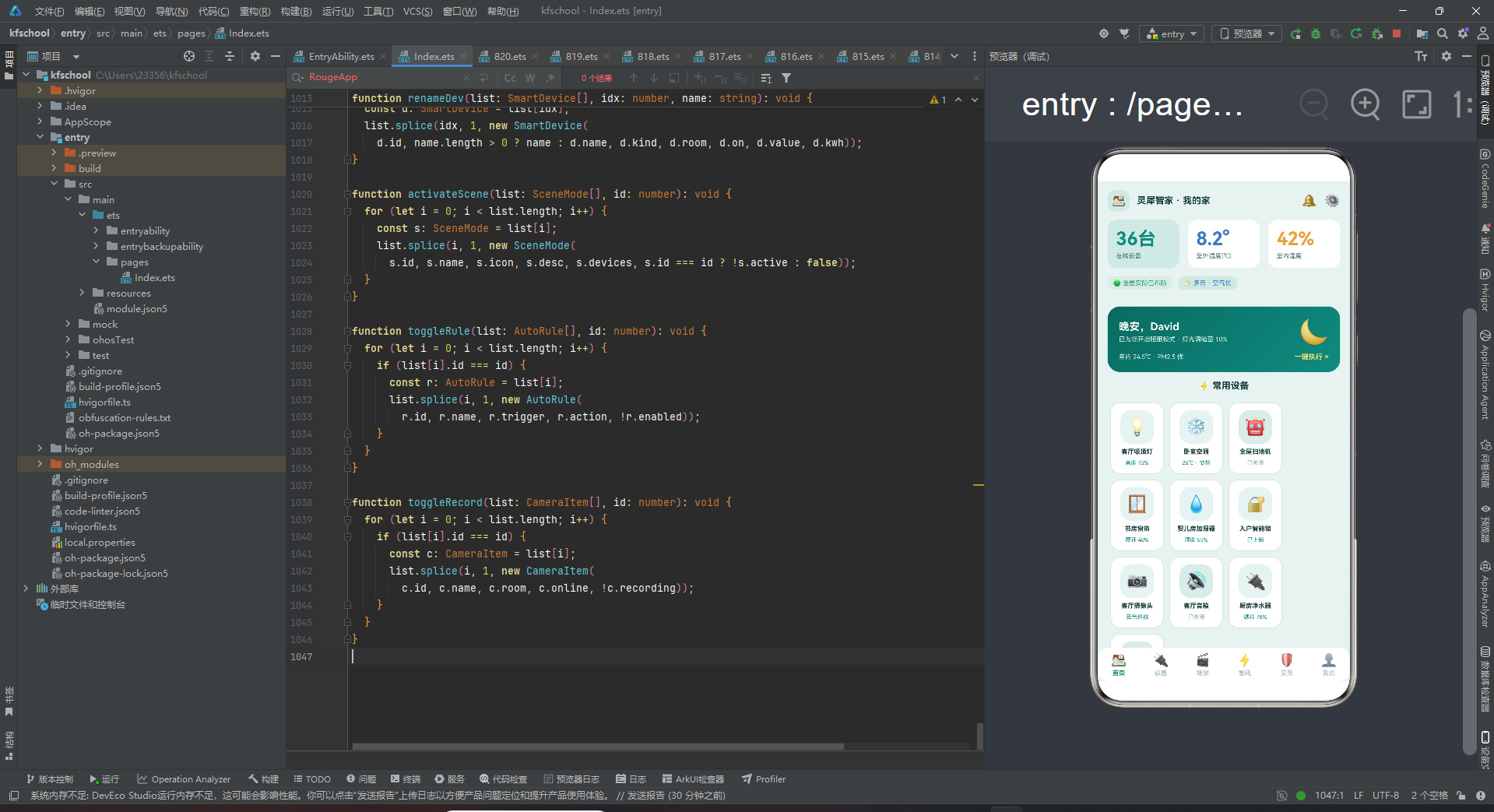Click the previewer Tt font size icon
Viewport: 1494px width, 812px height.
pos(1421,56)
